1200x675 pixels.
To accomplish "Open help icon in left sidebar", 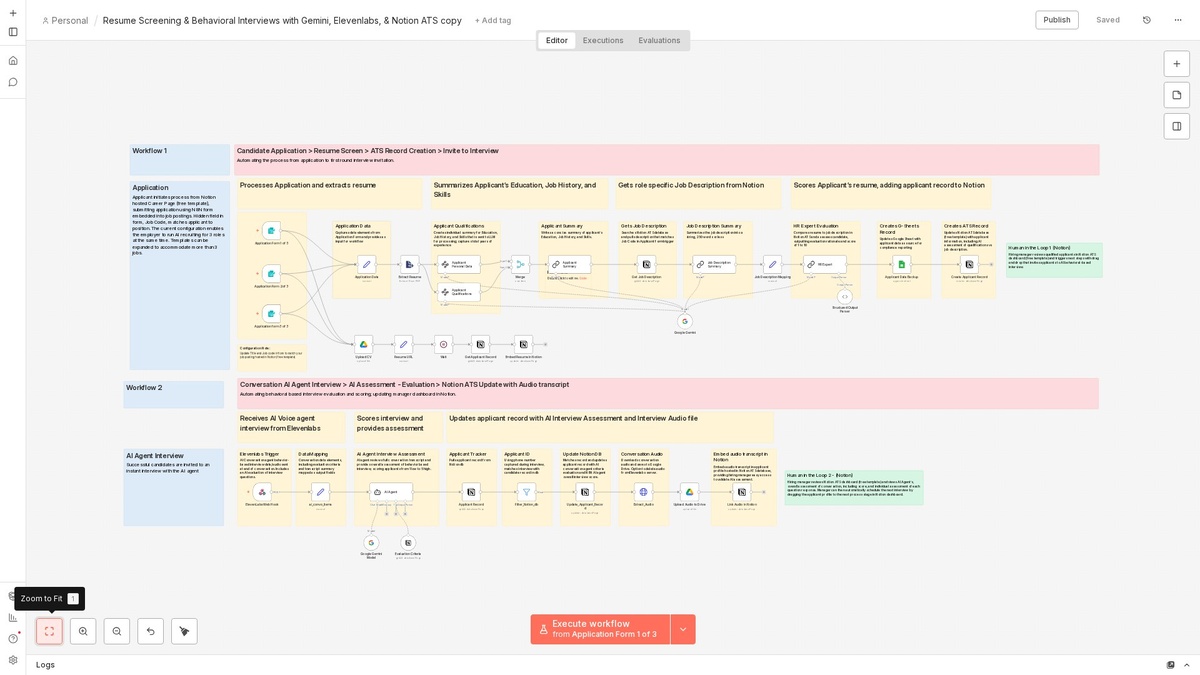I will [x=13, y=638].
